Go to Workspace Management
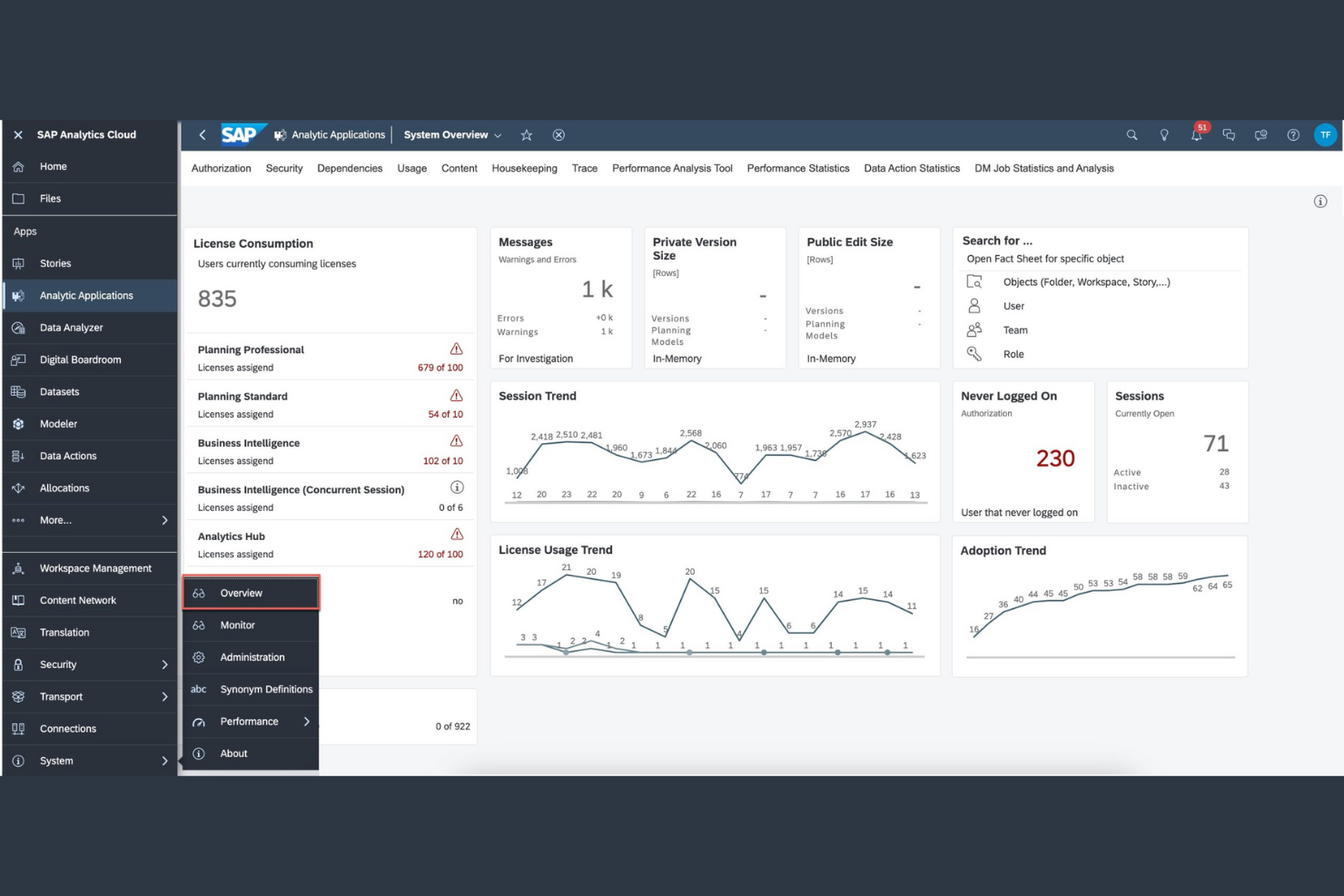Viewport: 1344px width, 896px height. coord(95,567)
